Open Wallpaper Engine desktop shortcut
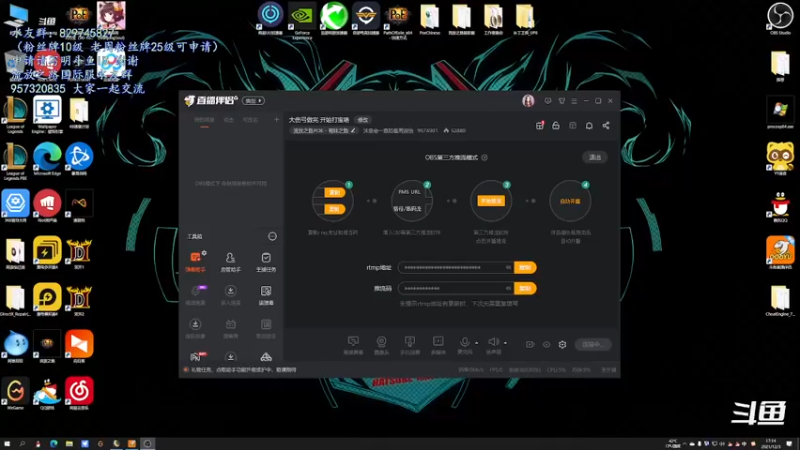The width and height of the screenshot is (800, 450). [47, 114]
